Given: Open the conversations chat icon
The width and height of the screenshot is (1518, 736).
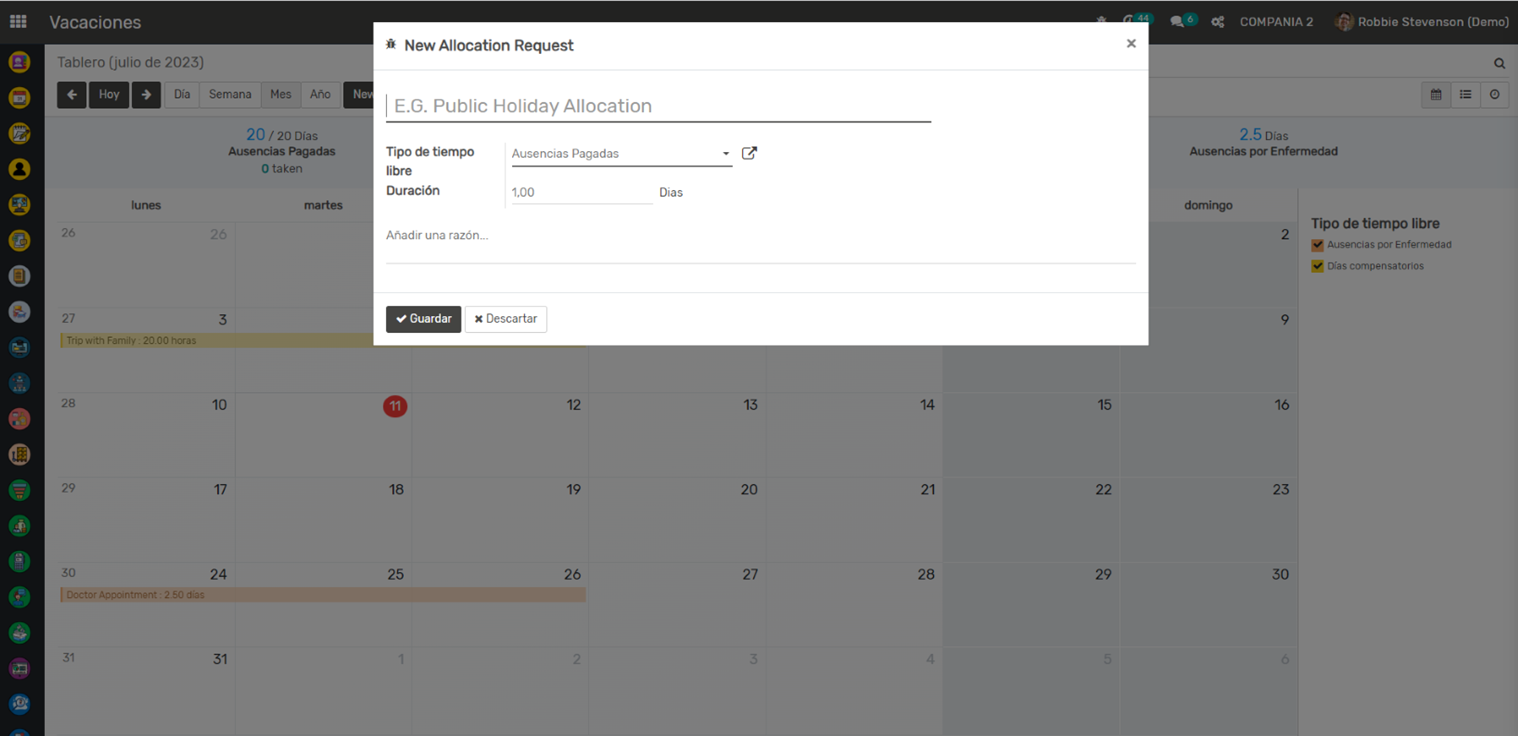Looking at the screenshot, I should (1178, 22).
